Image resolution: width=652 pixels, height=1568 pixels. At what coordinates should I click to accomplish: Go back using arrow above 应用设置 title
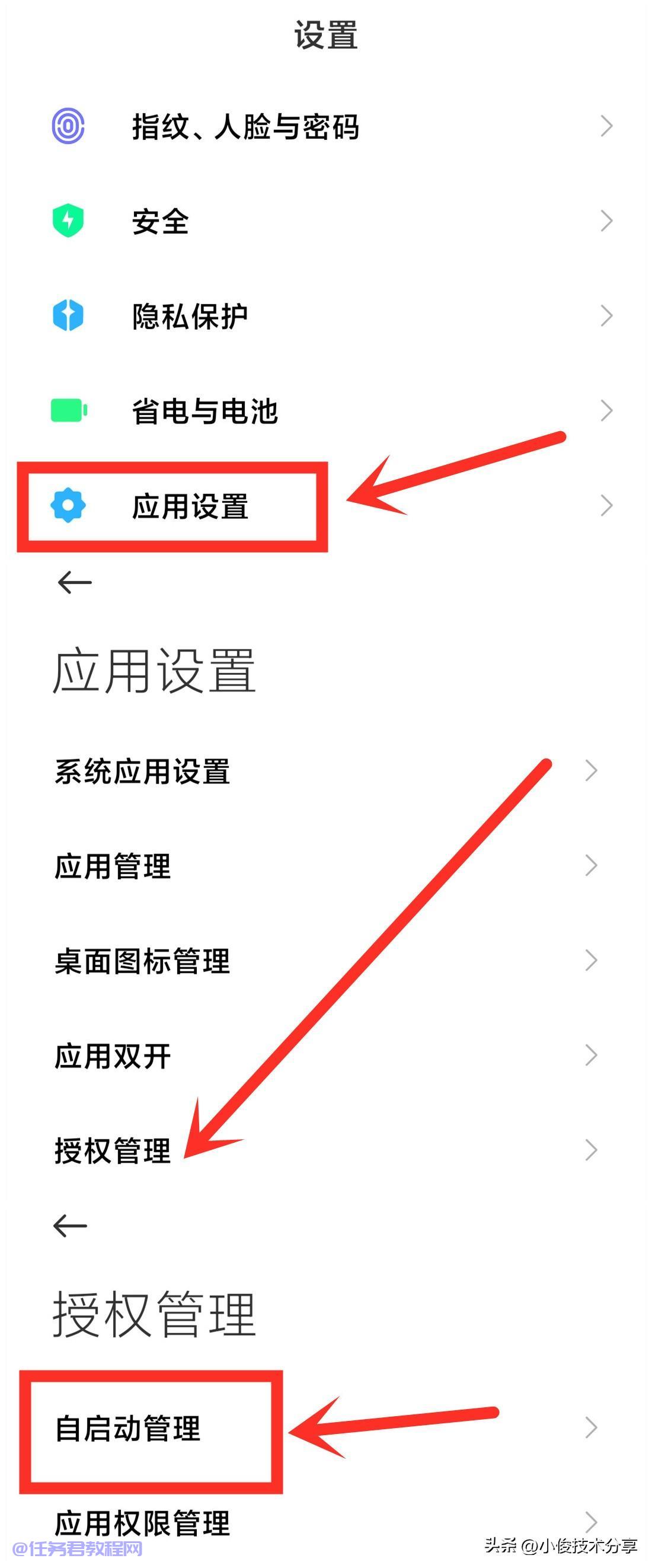tap(74, 582)
